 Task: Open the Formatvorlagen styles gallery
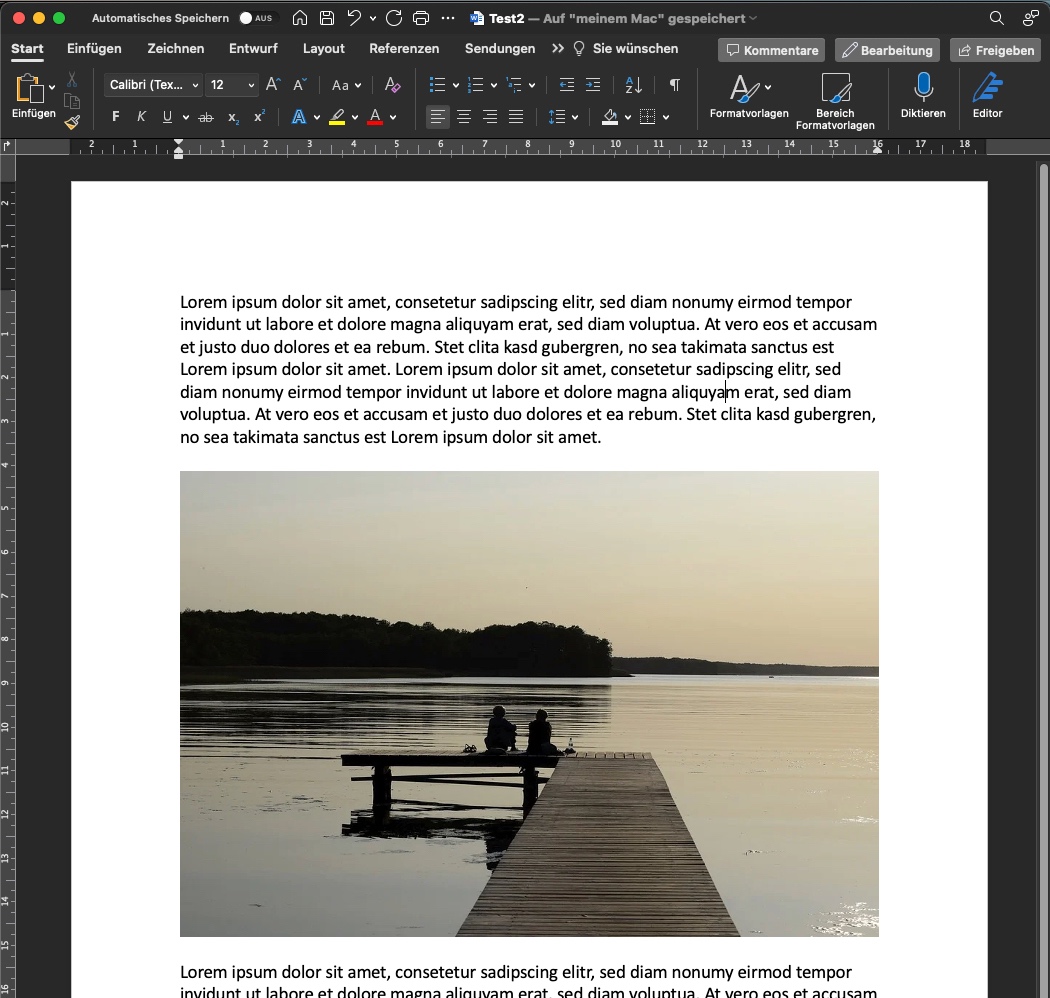coord(749,95)
